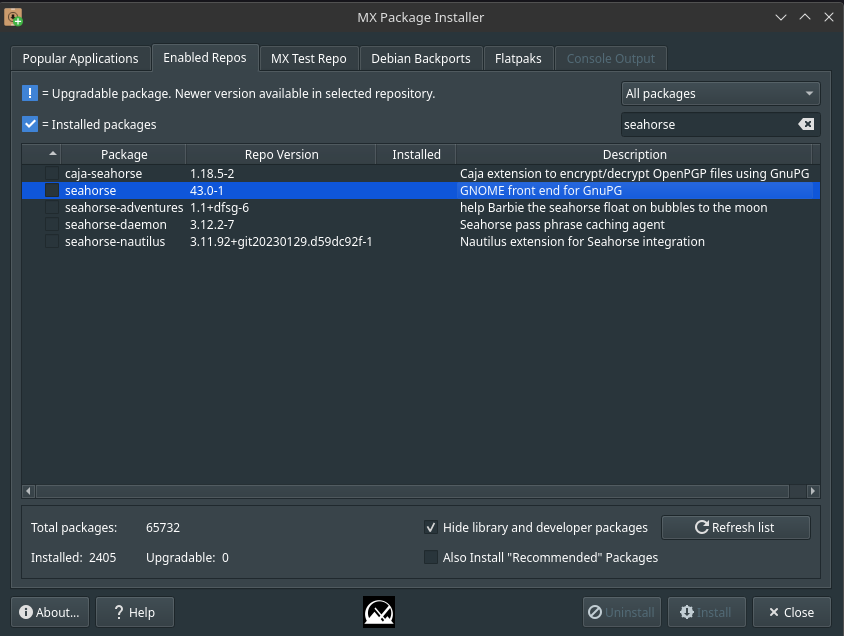844x636 pixels.
Task: Open Help with the Help button
Action: pos(135,612)
